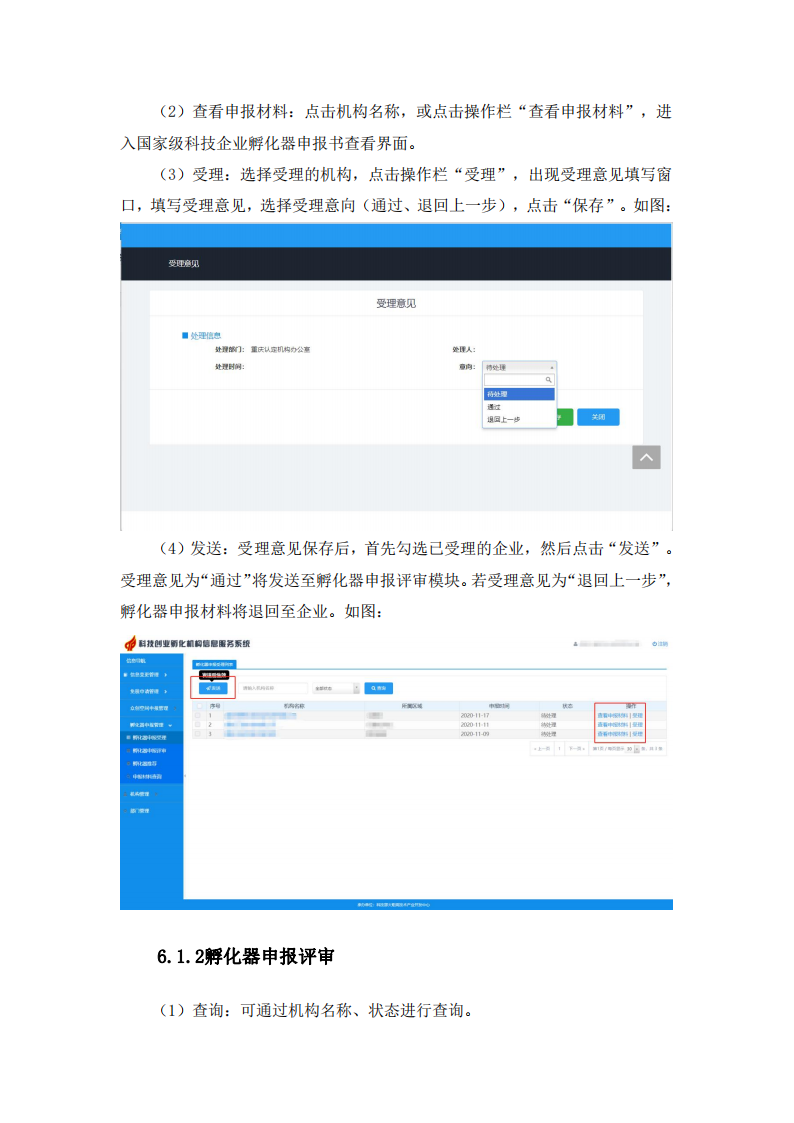794x1123 pixels.
Task: Click the user avatar icon in the top bar
Action: pyautogui.click(x=576, y=644)
